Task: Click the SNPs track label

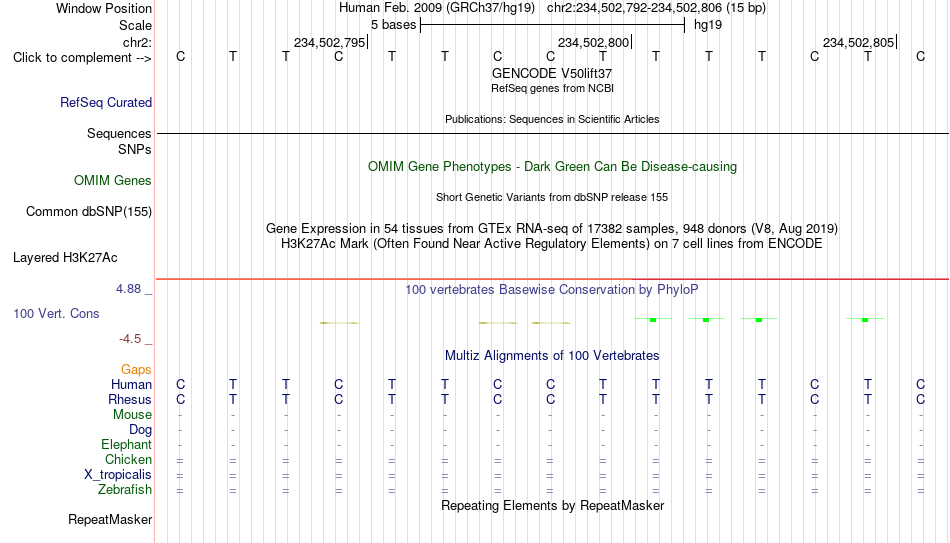Action: coord(135,149)
